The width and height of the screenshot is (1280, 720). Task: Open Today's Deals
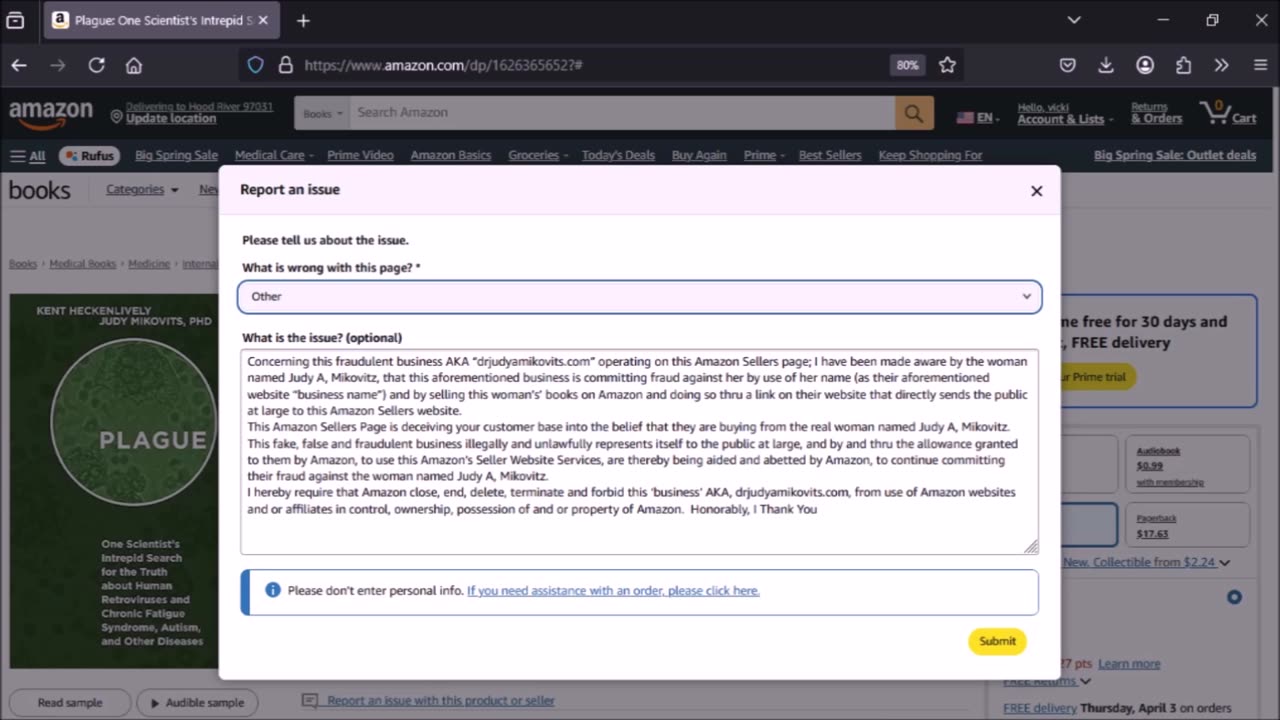click(618, 155)
